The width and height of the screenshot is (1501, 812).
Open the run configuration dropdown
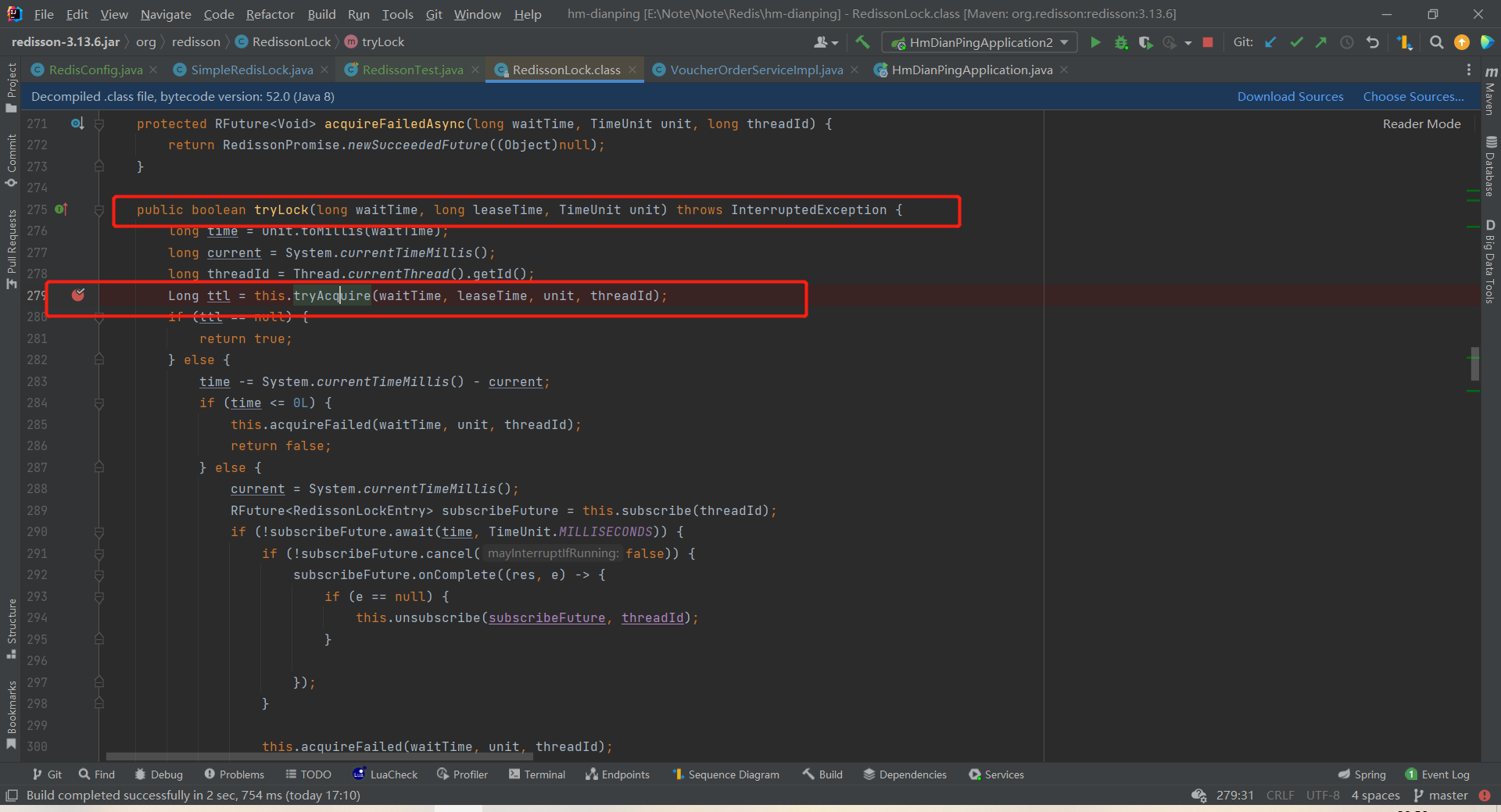point(979,42)
